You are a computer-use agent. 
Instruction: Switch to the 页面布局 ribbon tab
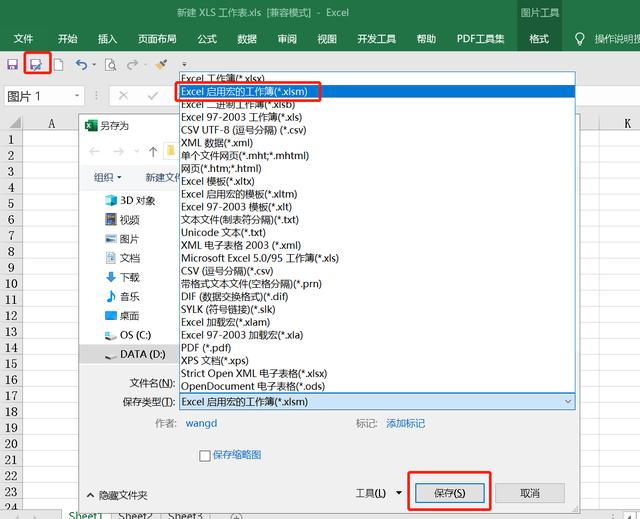pyautogui.click(x=157, y=39)
